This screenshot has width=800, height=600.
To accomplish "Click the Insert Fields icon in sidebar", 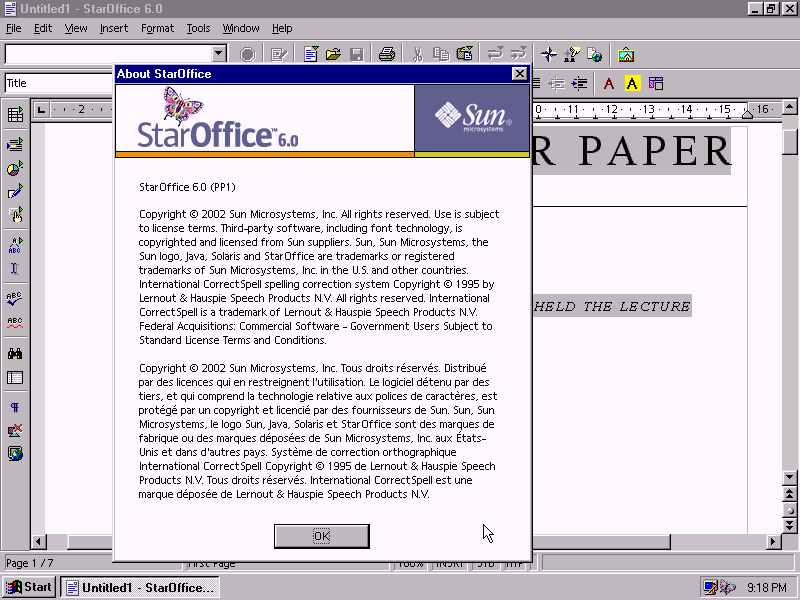I will click(x=15, y=145).
